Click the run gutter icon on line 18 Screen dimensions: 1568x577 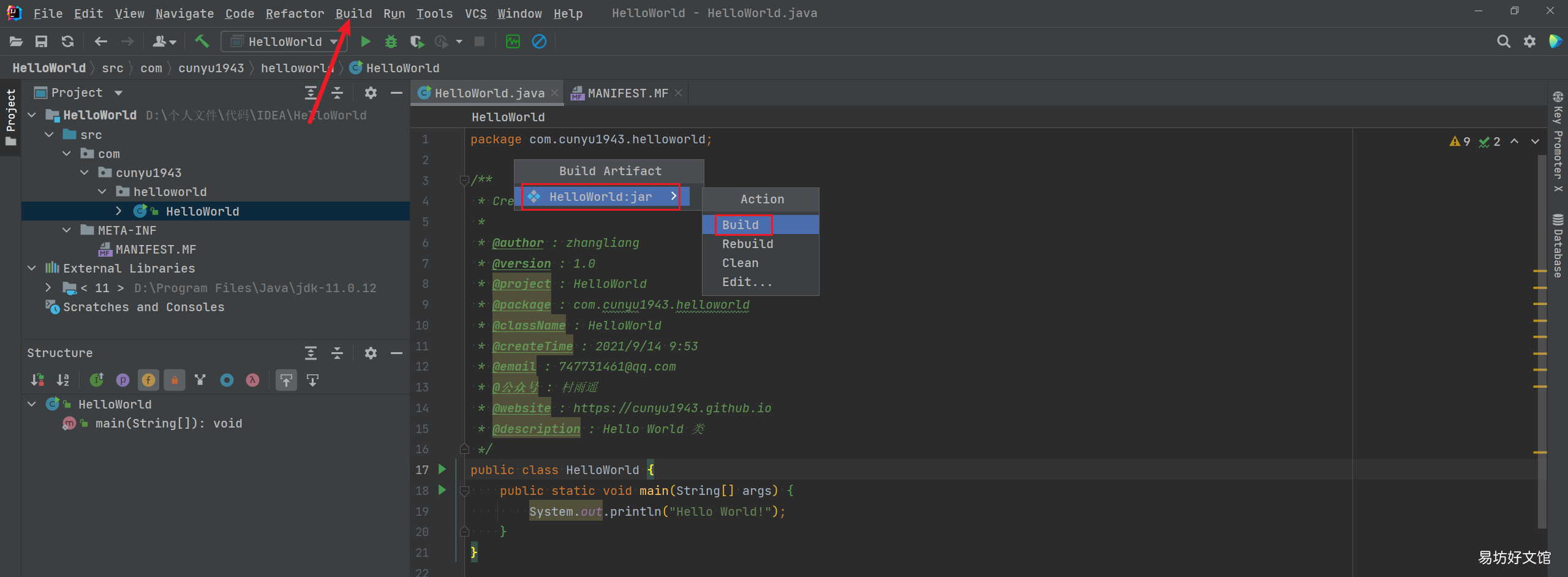click(x=442, y=490)
